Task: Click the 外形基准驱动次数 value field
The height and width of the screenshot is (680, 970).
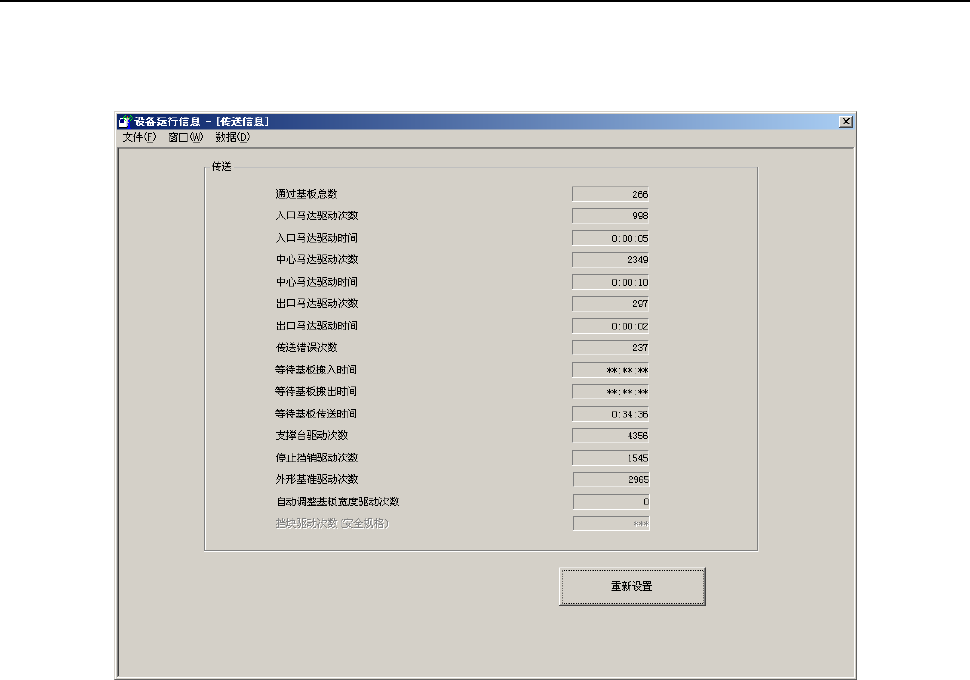Action: click(611, 480)
